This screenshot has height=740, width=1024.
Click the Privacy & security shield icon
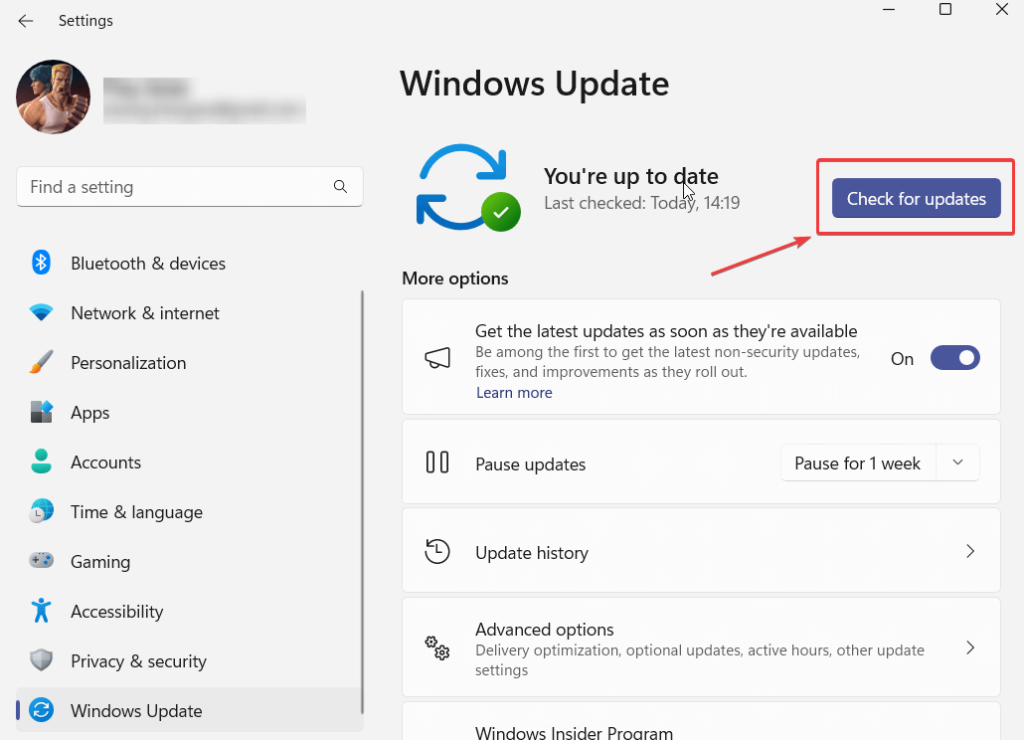(41, 661)
